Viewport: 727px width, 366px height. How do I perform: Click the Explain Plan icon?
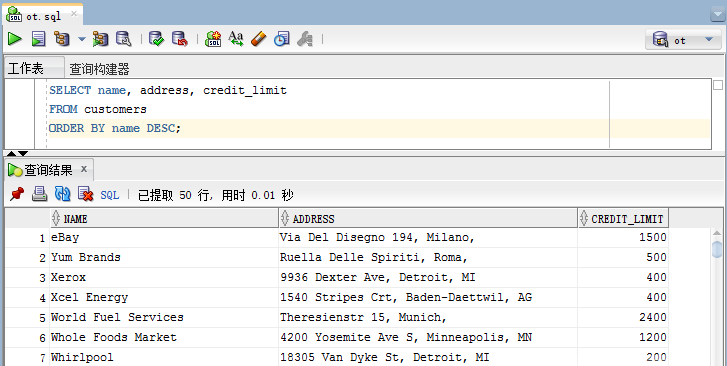click(x=62, y=39)
